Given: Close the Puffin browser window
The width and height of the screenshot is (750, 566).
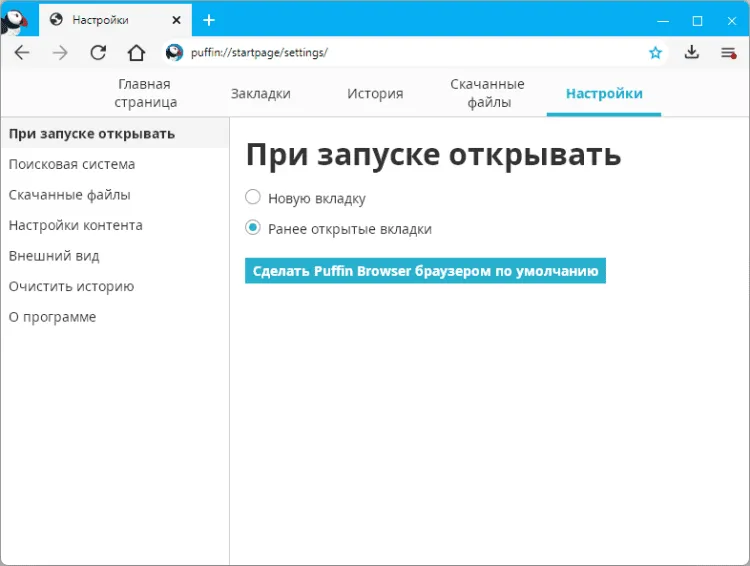Looking at the screenshot, I should tap(732, 21).
